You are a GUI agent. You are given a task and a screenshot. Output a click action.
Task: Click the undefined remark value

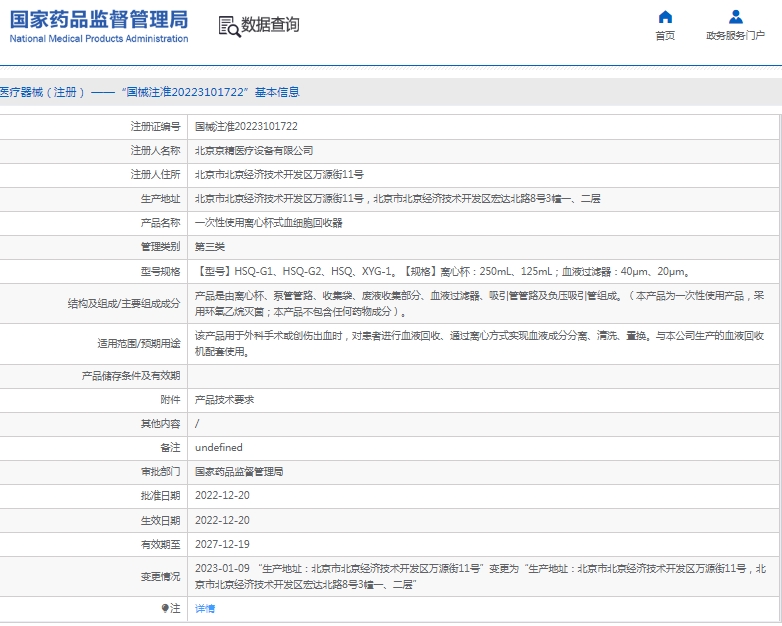[x=218, y=447]
